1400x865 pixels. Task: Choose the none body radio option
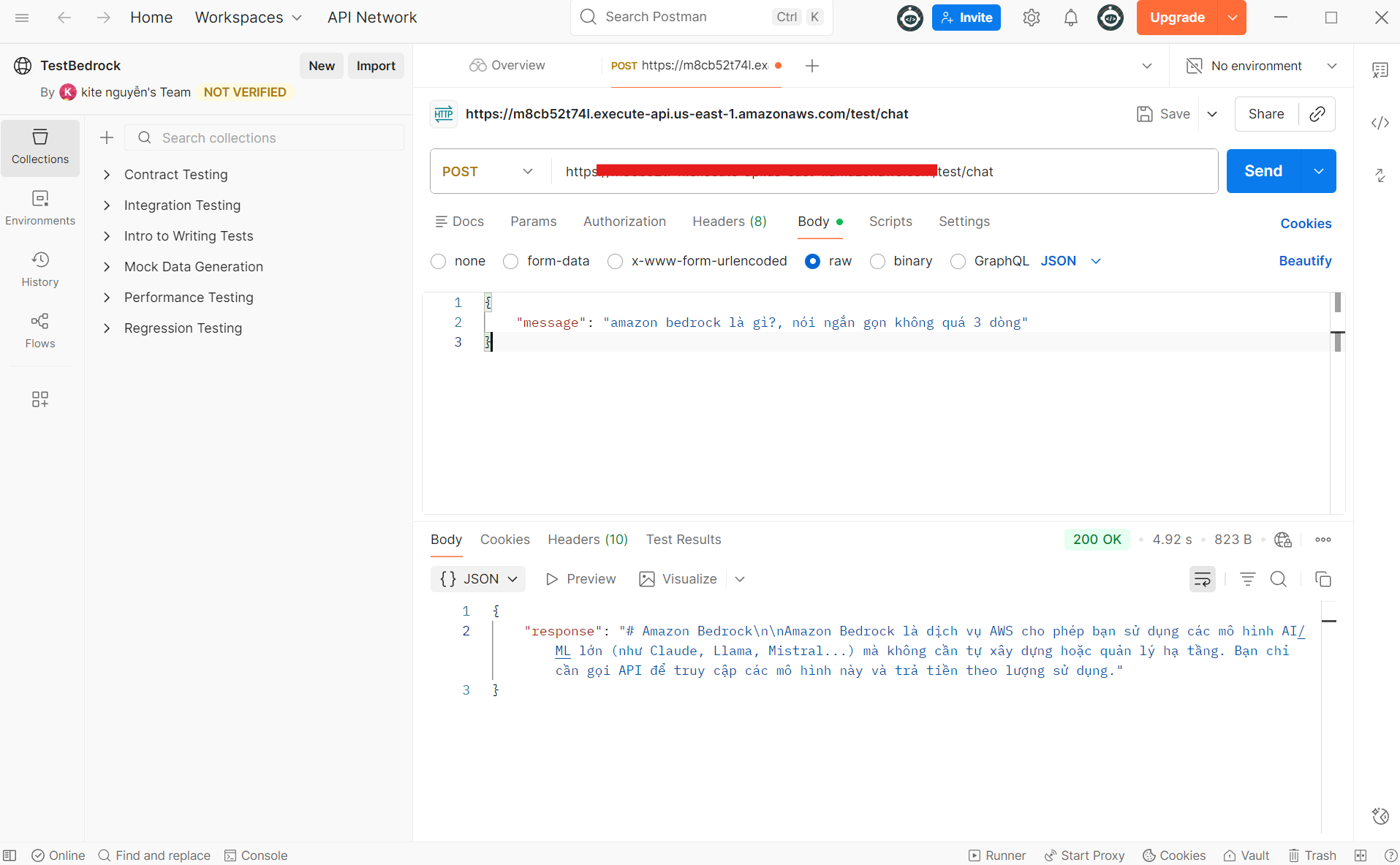pos(439,262)
